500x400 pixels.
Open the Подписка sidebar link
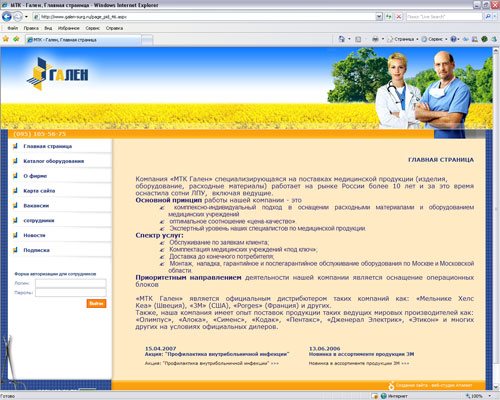pos(36,250)
